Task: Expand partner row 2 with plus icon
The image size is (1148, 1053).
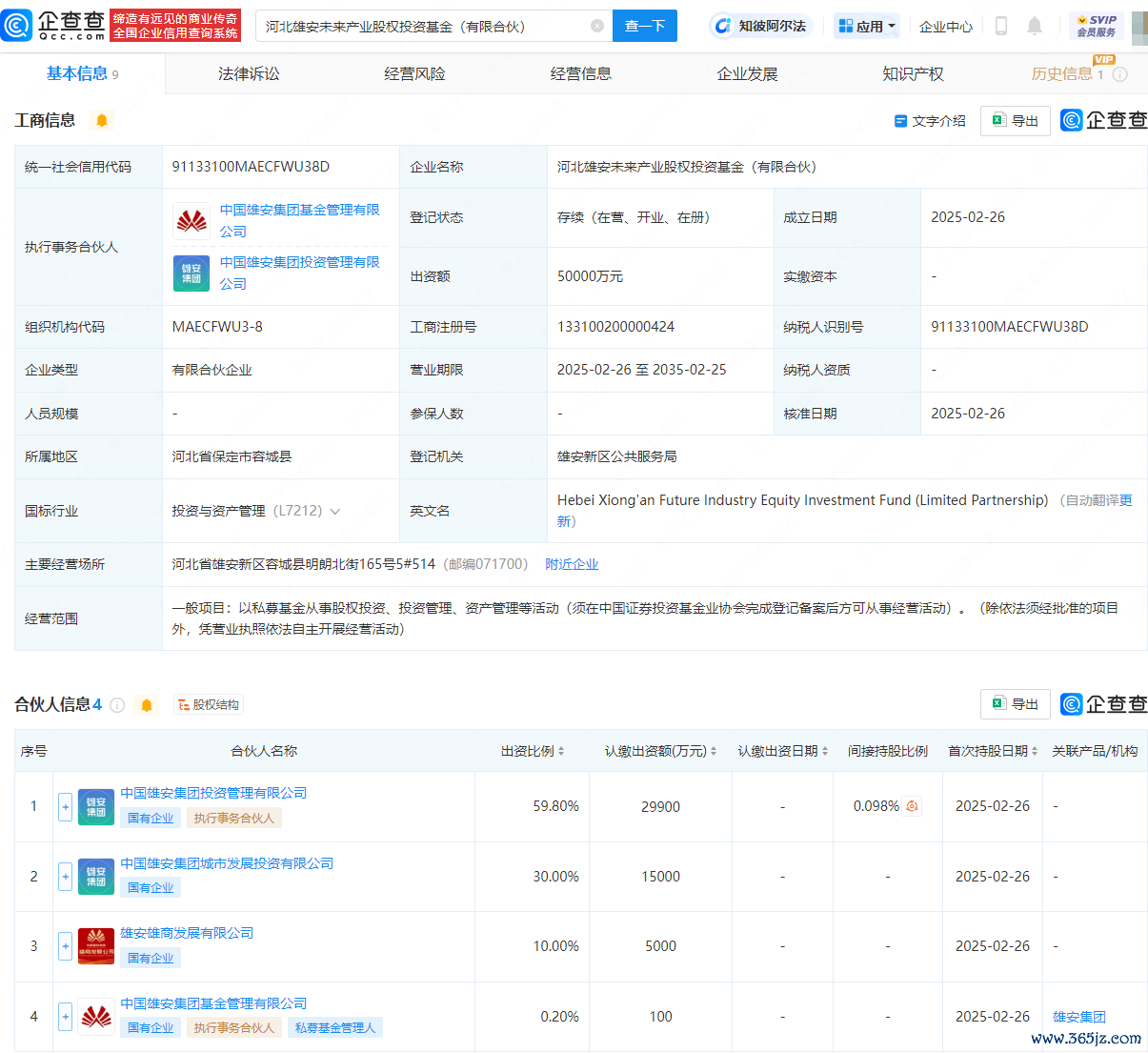Action: pos(65,877)
